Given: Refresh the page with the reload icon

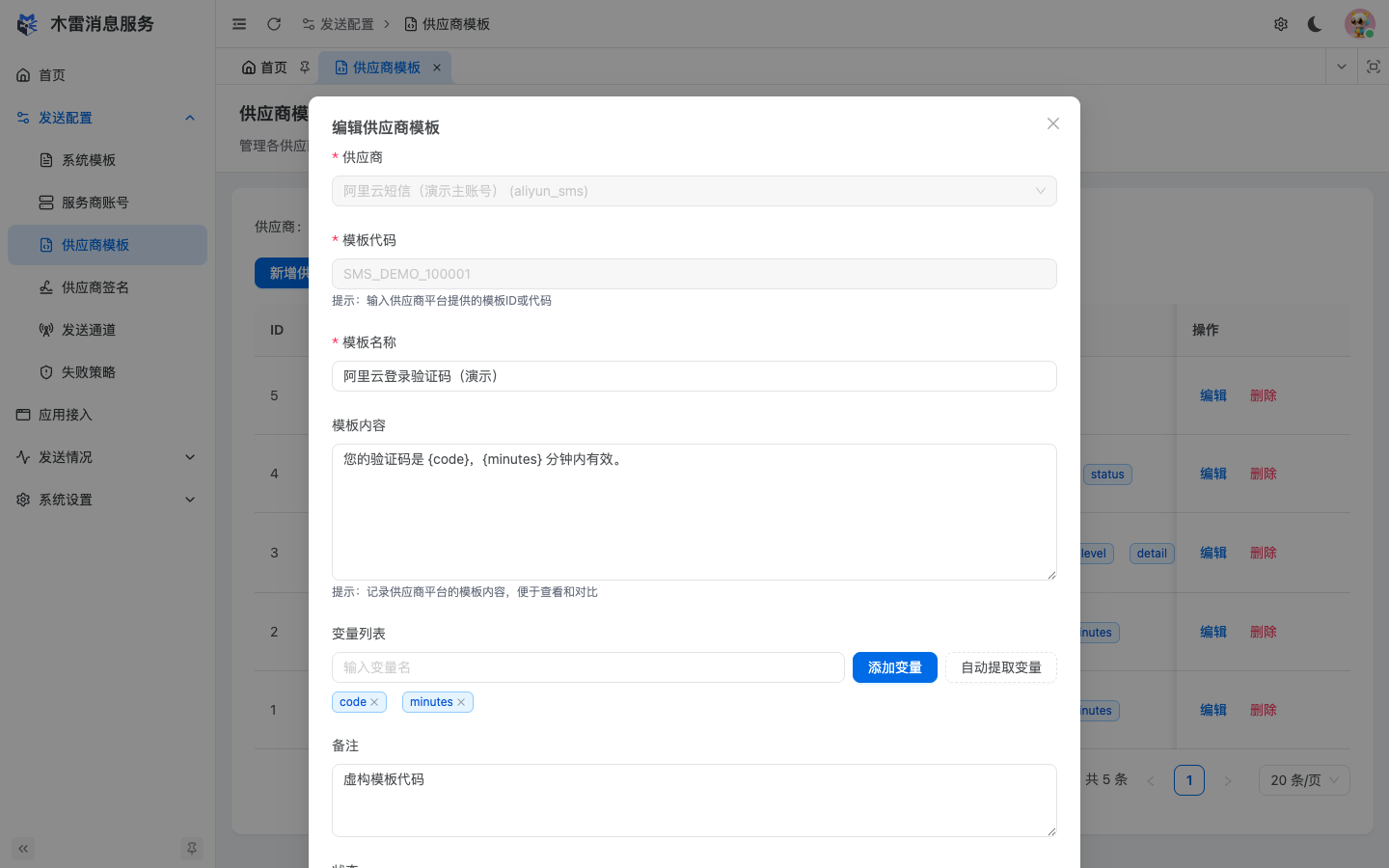Looking at the screenshot, I should [274, 24].
